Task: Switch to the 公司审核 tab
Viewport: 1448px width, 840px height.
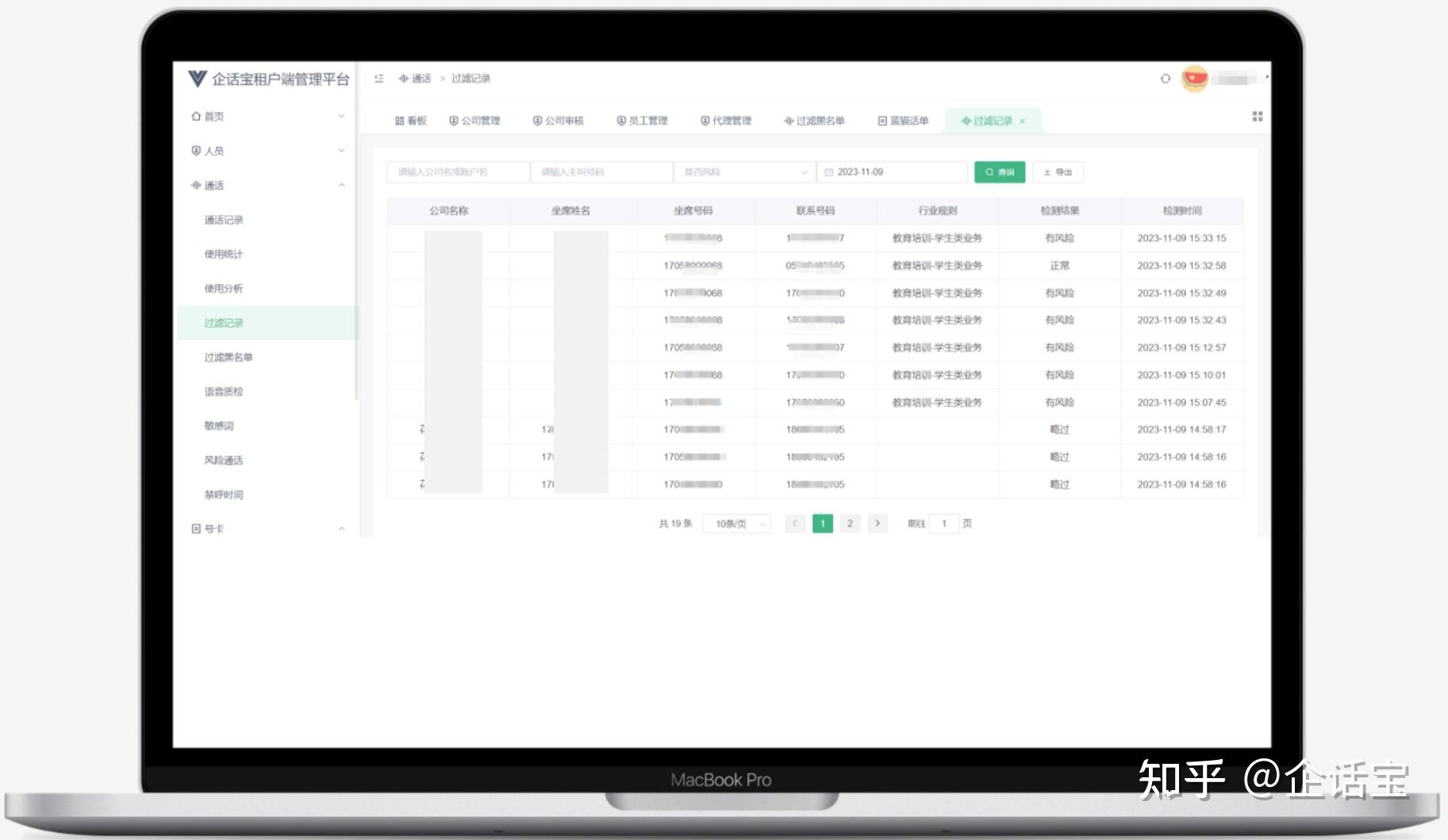Action: tap(559, 121)
